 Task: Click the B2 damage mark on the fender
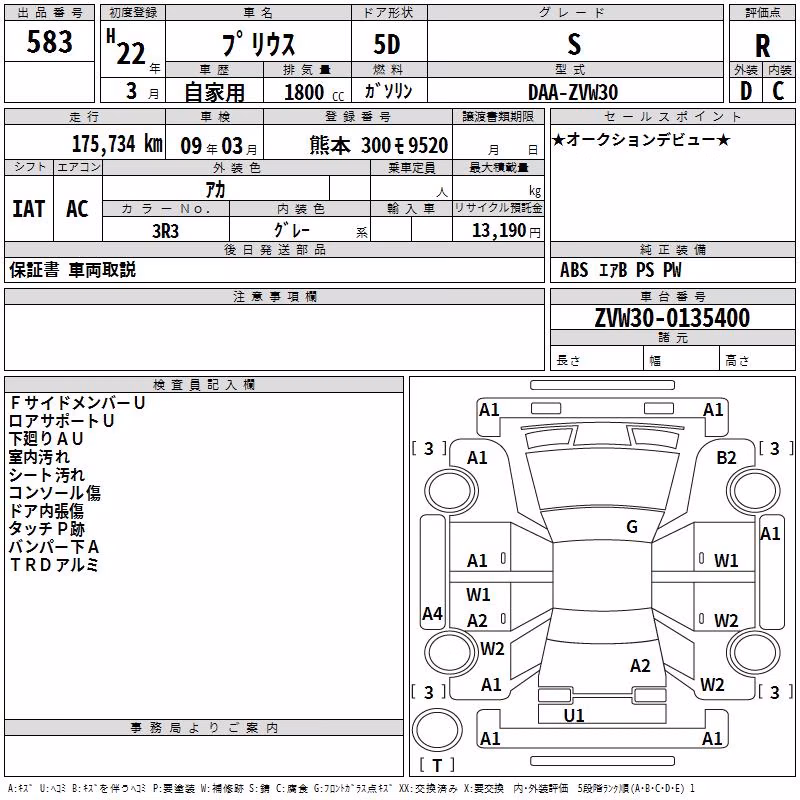pyautogui.click(x=726, y=458)
